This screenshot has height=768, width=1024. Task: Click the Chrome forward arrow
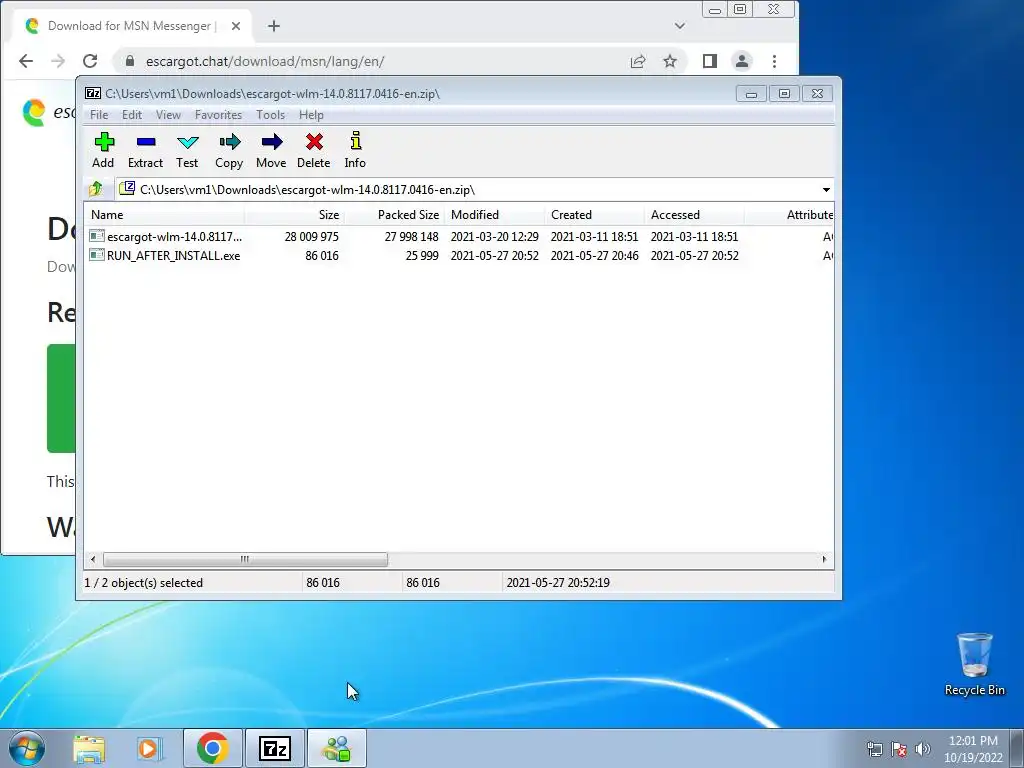tap(58, 61)
